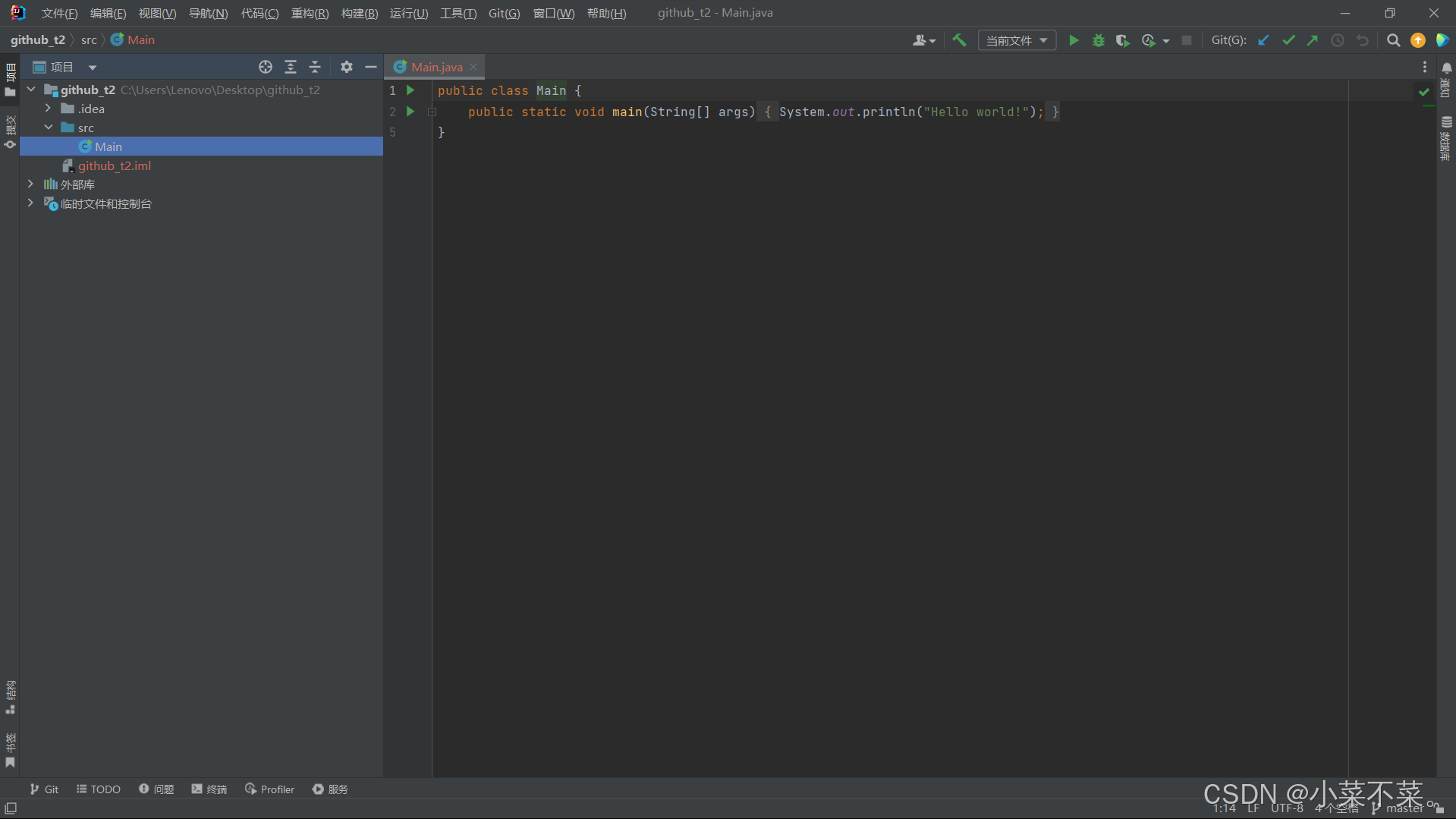Click the green Run button in toolbar
The width and height of the screenshot is (1456, 819).
pyautogui.click(x=1074, y=40)
